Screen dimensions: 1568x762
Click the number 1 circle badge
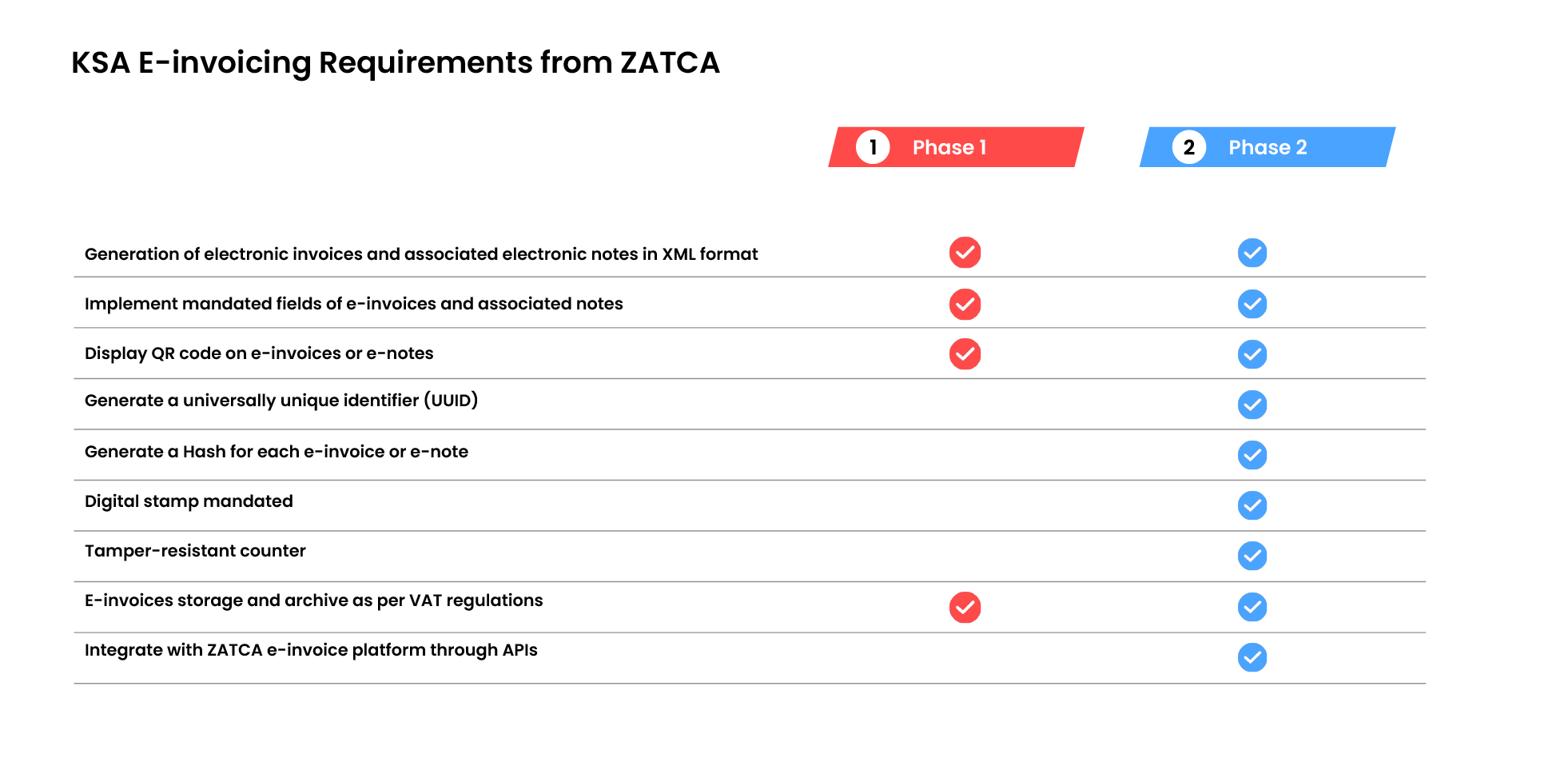(873, 147)
